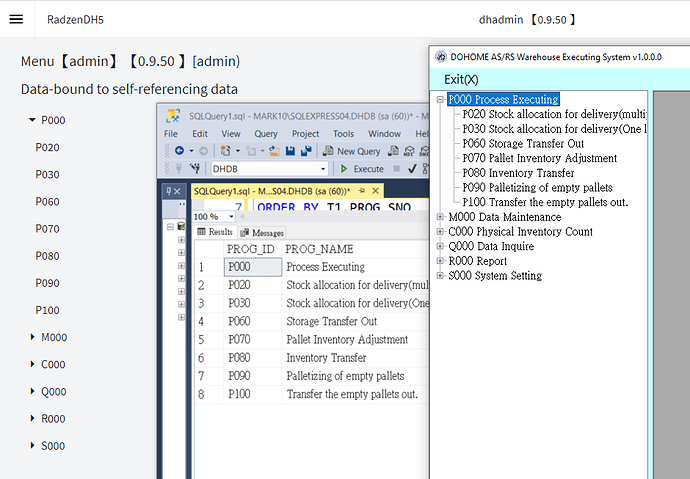690x479 pixels.
Task: Click the pin icon on SQLQuery1.sql tab
Action: 362,191
